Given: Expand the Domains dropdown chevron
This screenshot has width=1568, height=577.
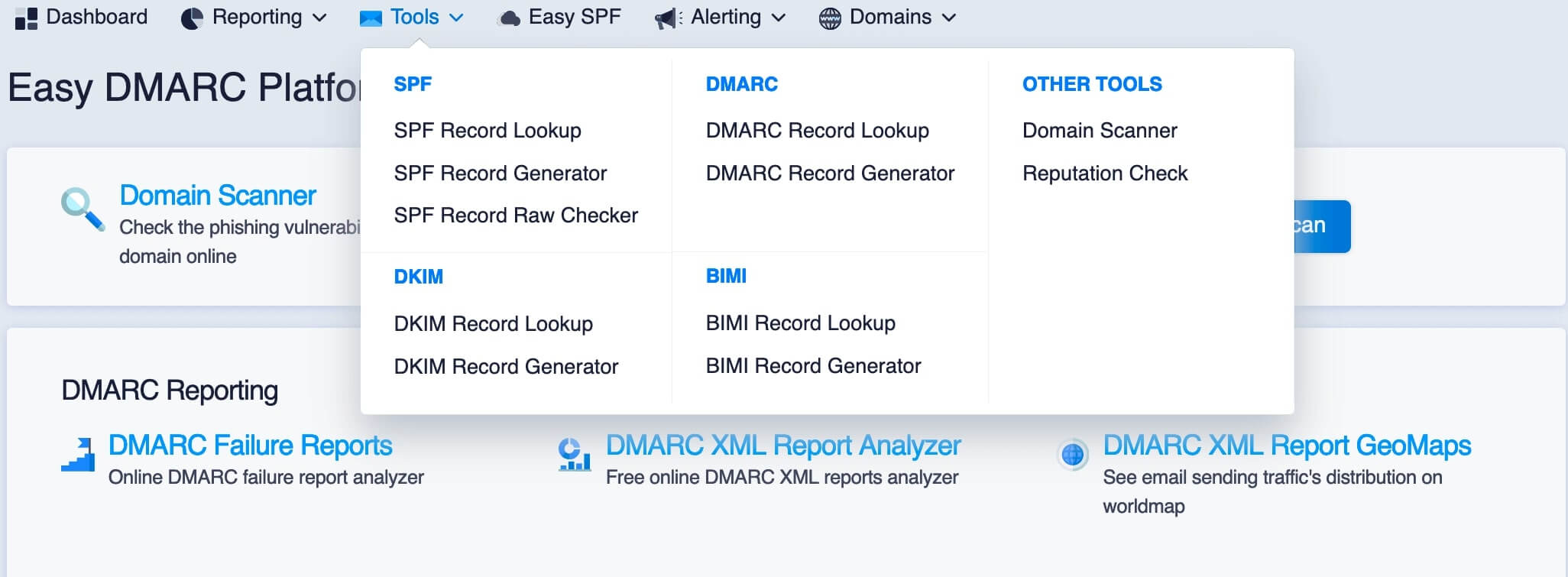Looking at the screenshot, I should (949, 18).
